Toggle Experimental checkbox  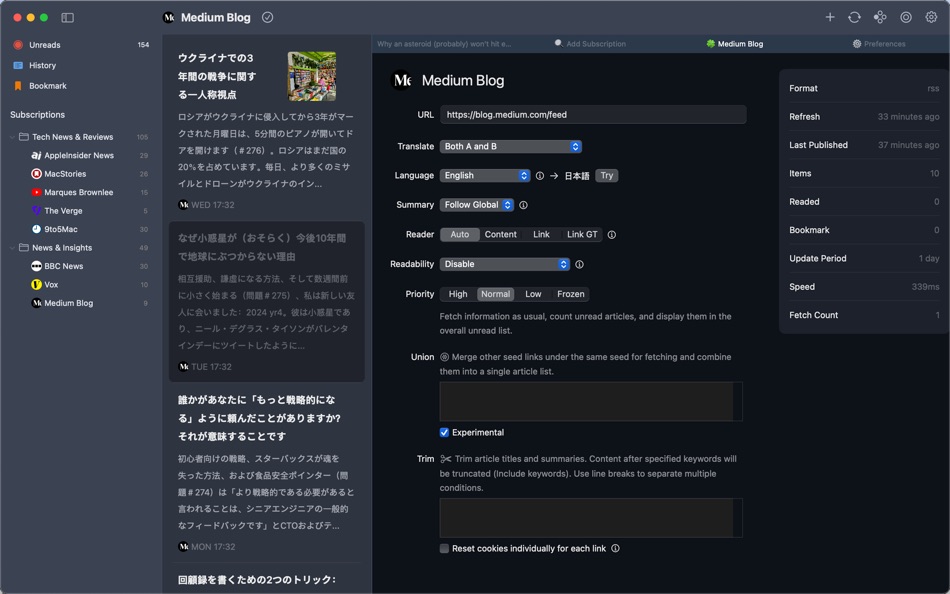point(444,432)
